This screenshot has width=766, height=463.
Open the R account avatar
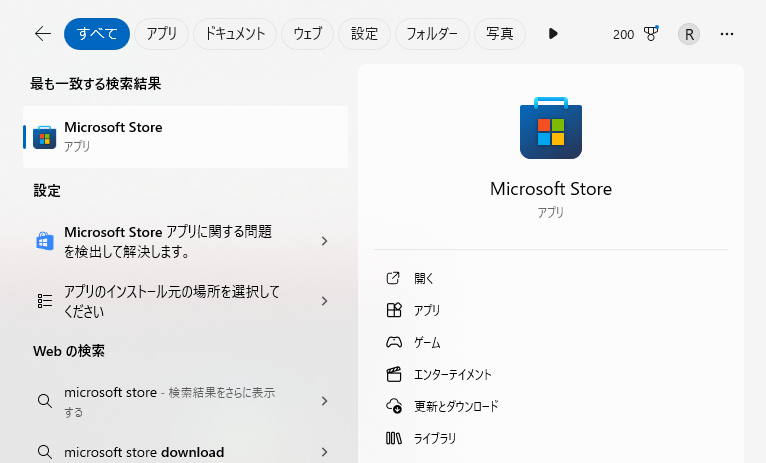[689, 34]
